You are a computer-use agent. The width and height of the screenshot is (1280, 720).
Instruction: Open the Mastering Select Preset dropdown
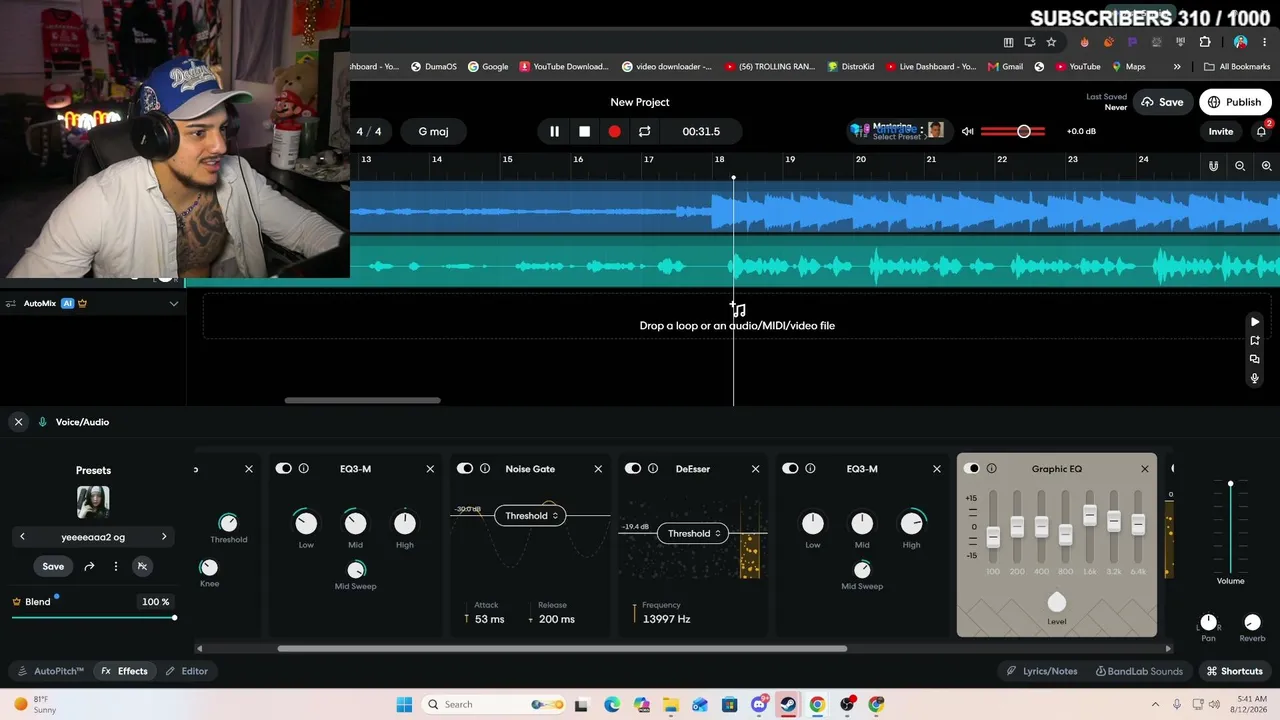point(898,131)
